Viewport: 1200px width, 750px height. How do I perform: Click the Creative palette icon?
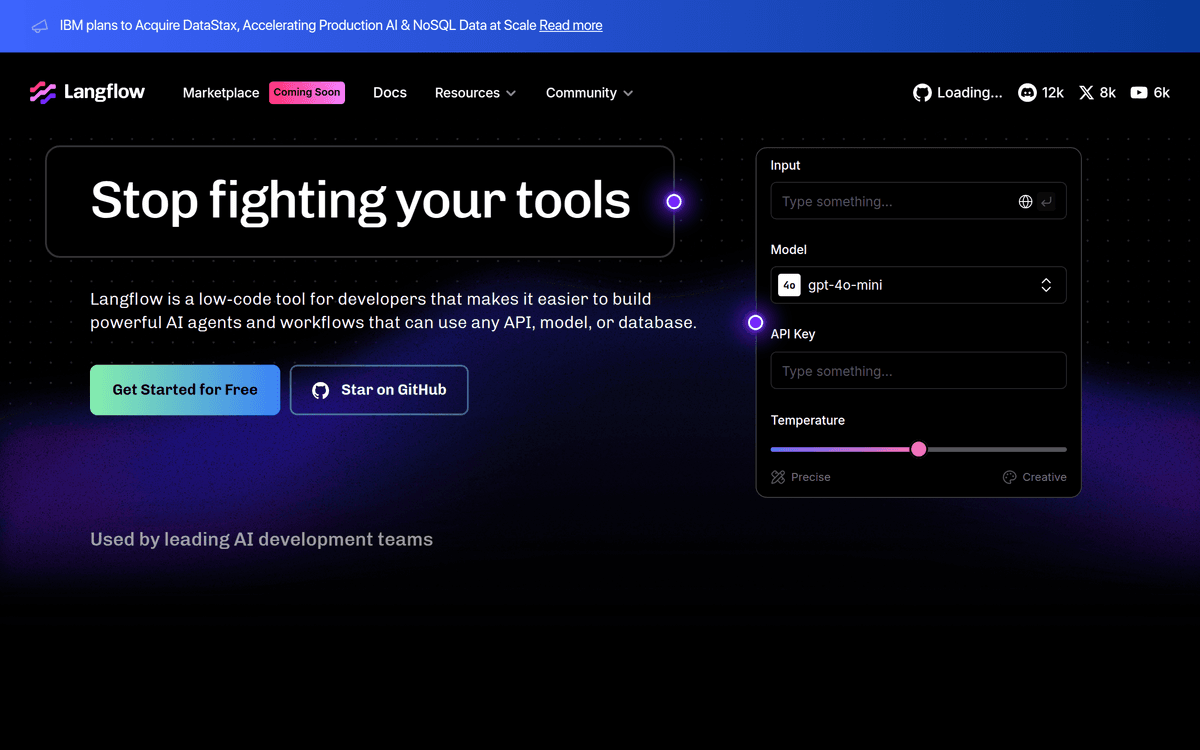tap(1009, 478)
